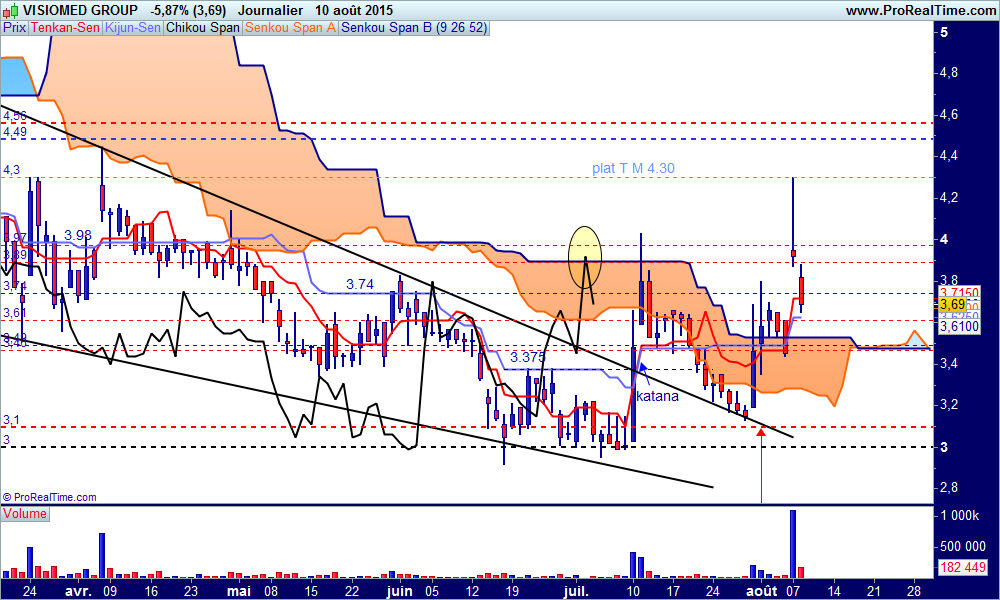Image resolution: width=1000 pixels, height=600 pixels.
Task: Select the Journalier timeframe text
Action: click(270, 10)
